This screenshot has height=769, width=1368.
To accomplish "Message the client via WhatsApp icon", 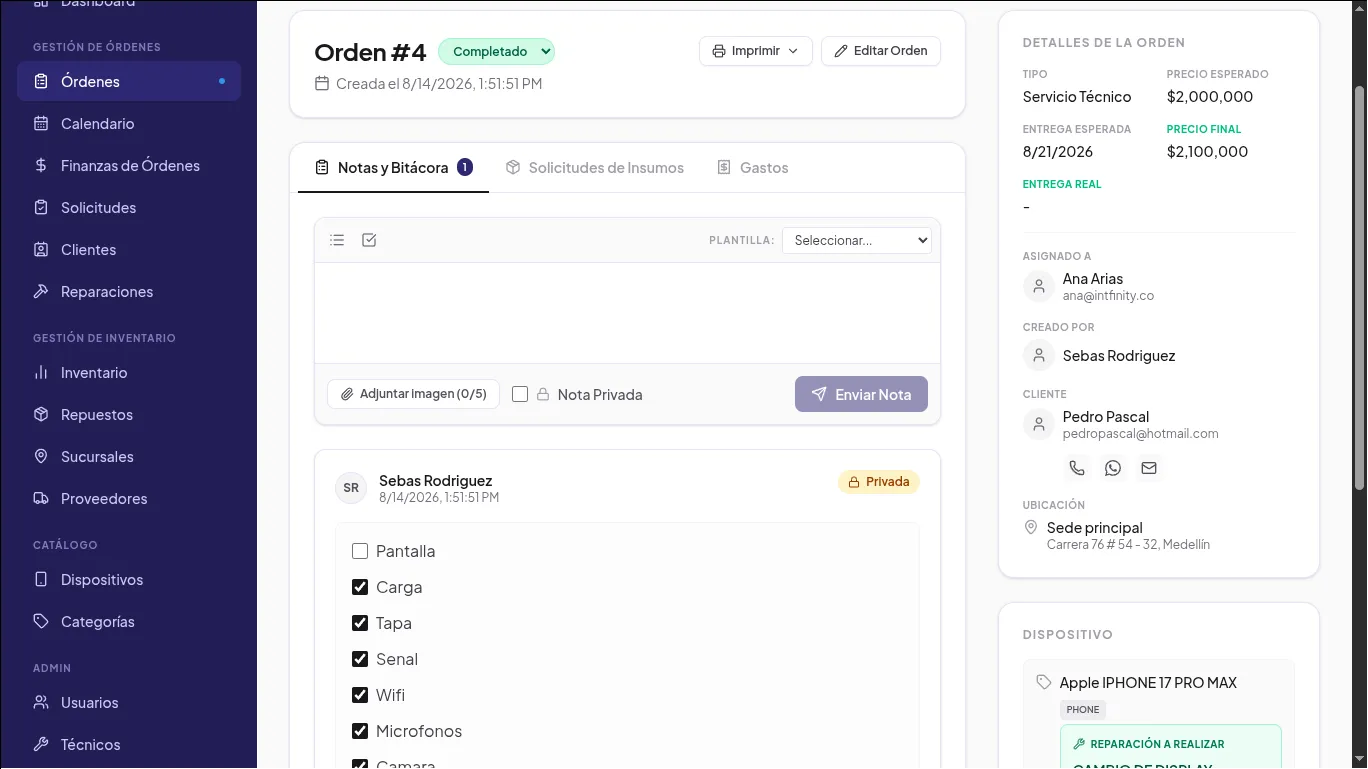I will point(1113,468).
